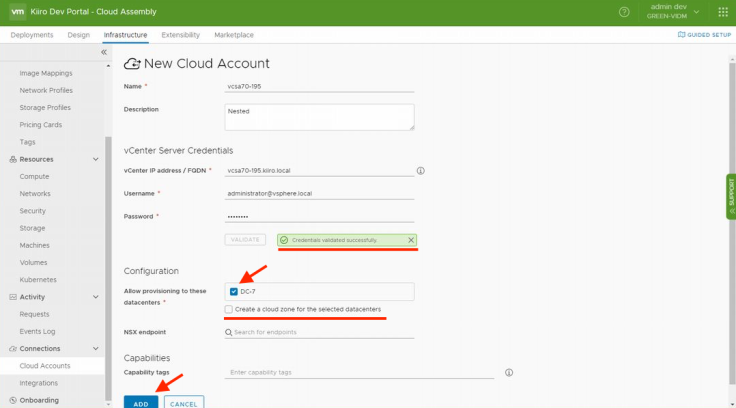Click info icon beside Capability tags field
Screen dimensions: 736x408
click(x=509, y=373)
